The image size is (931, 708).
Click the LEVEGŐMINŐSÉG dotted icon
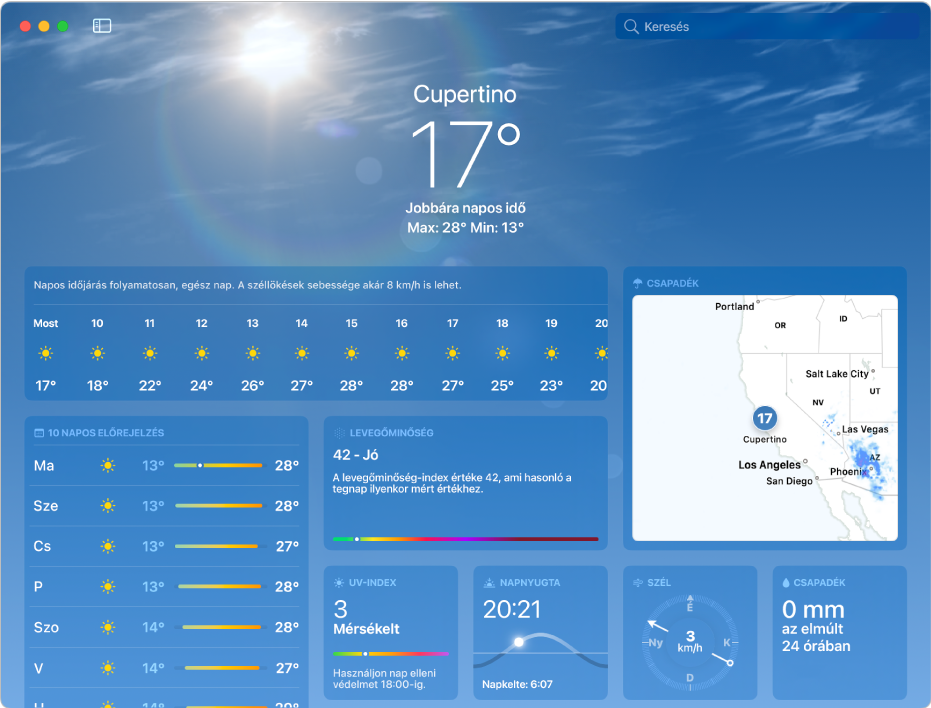pyautogui.click(x=340, y=433)
